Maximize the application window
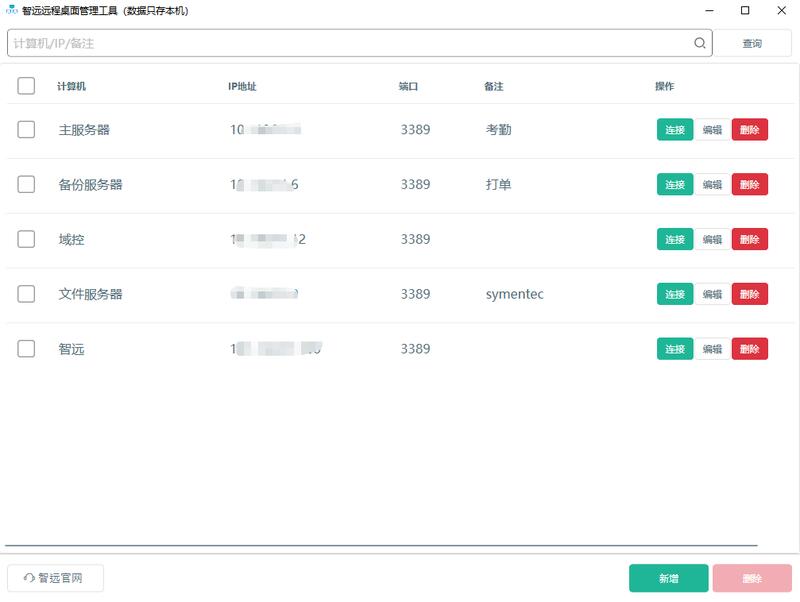Image resolution: width=800 pixels, height=602 pixels. pyautogui.click(x=745, y=11)
